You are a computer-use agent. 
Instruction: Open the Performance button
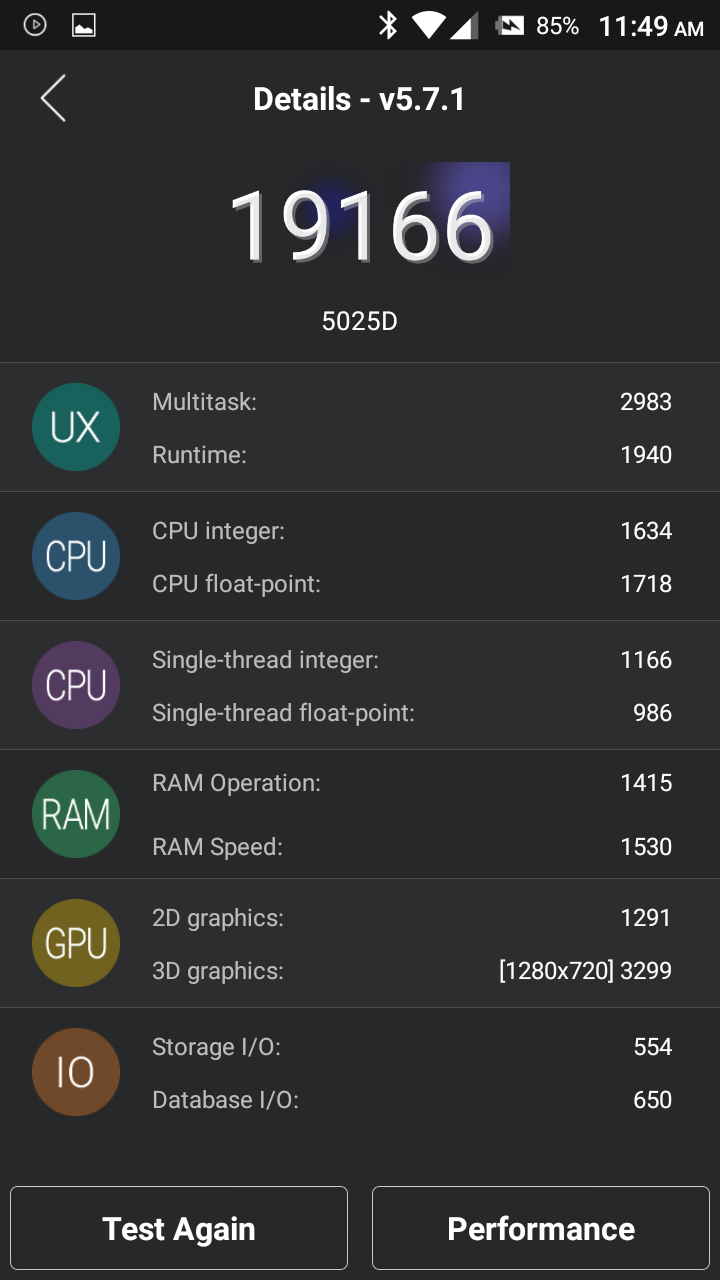pos(541,1228)
